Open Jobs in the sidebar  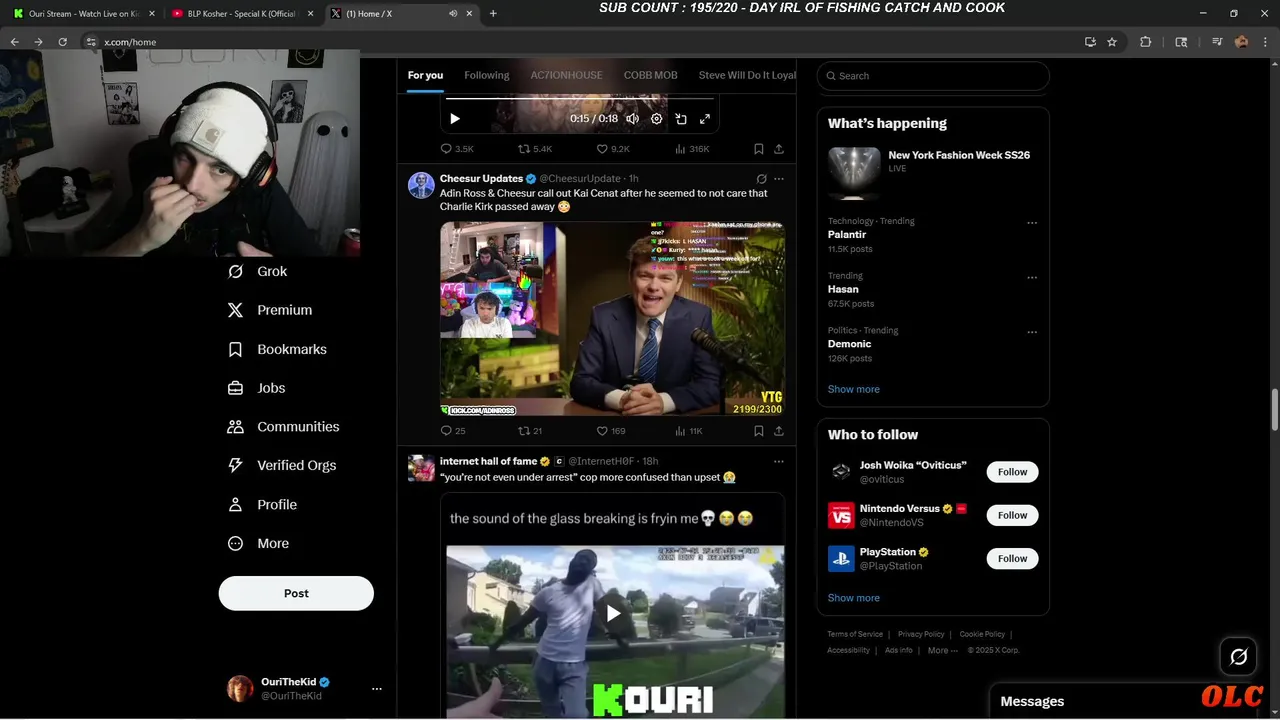(257, 388)
